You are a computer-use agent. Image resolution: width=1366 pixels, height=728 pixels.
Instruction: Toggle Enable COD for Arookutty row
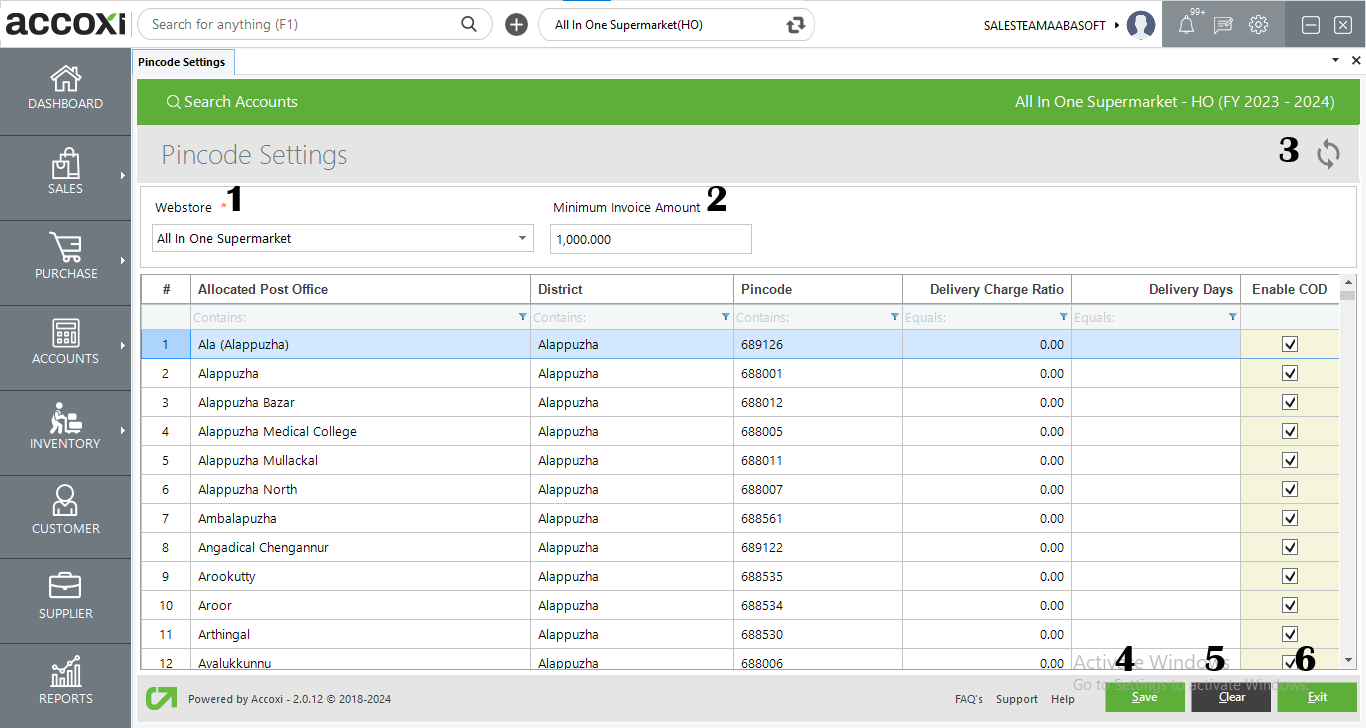tap(1290, 576)
